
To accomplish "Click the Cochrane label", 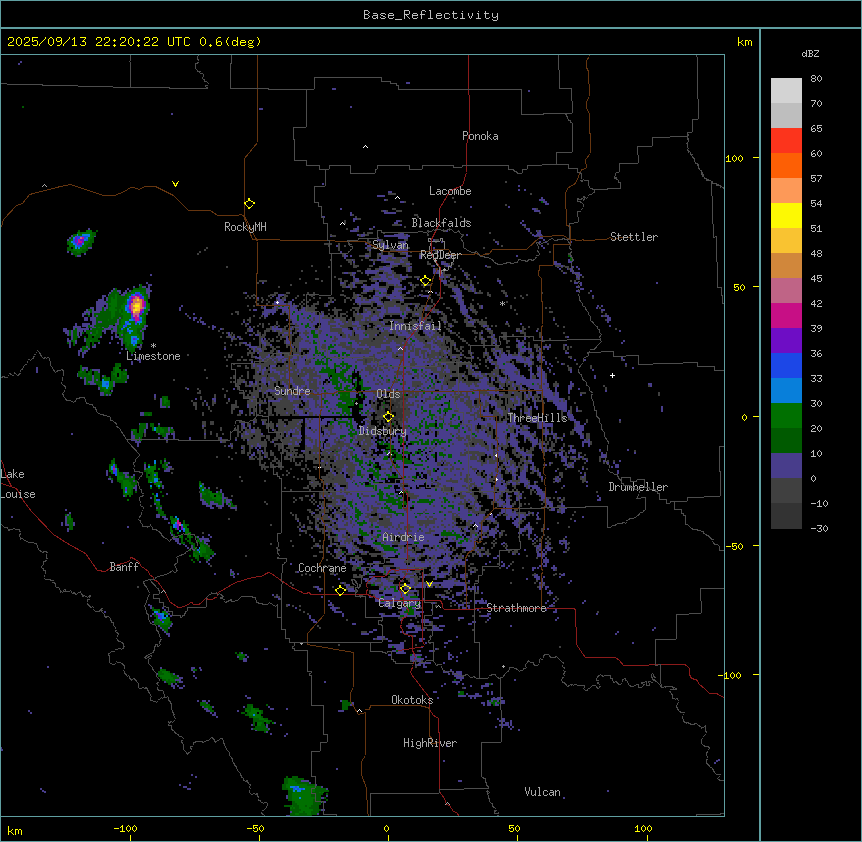I will (x=322, y=568).
